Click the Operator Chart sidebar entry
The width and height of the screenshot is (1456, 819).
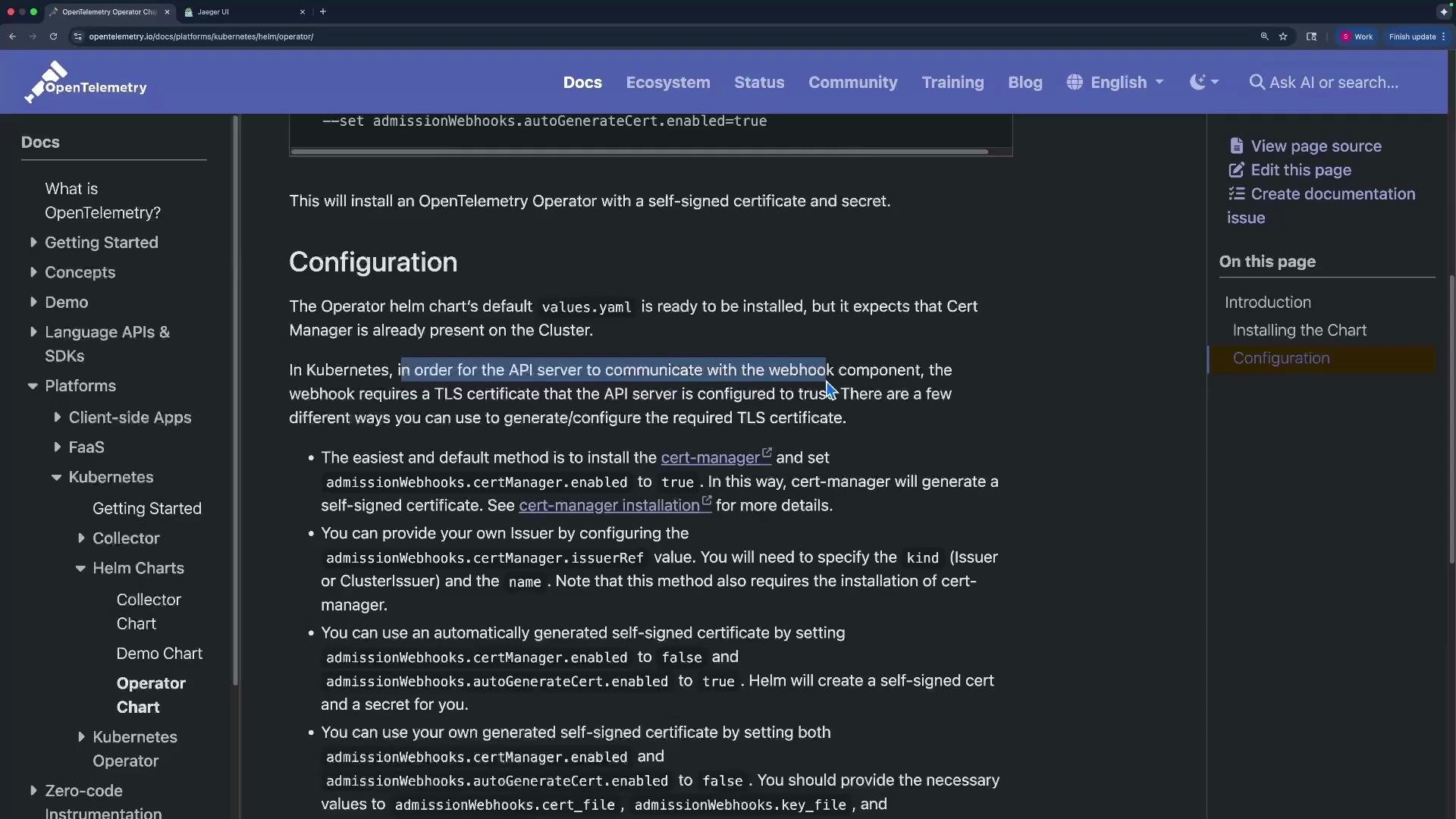click(150, 695)
